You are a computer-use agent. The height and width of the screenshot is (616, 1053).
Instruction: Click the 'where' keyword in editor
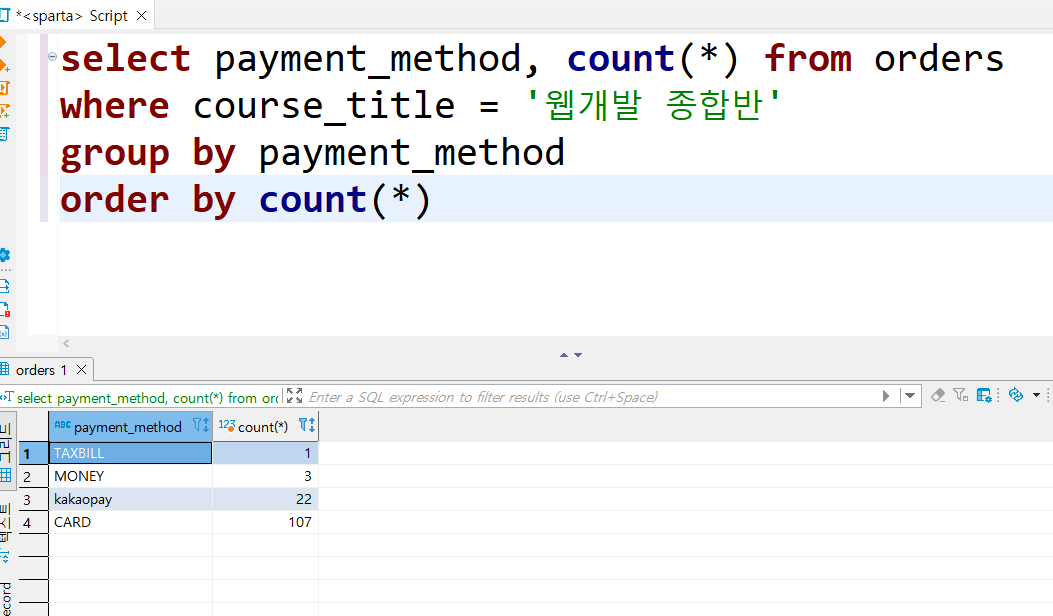[114, 105]
